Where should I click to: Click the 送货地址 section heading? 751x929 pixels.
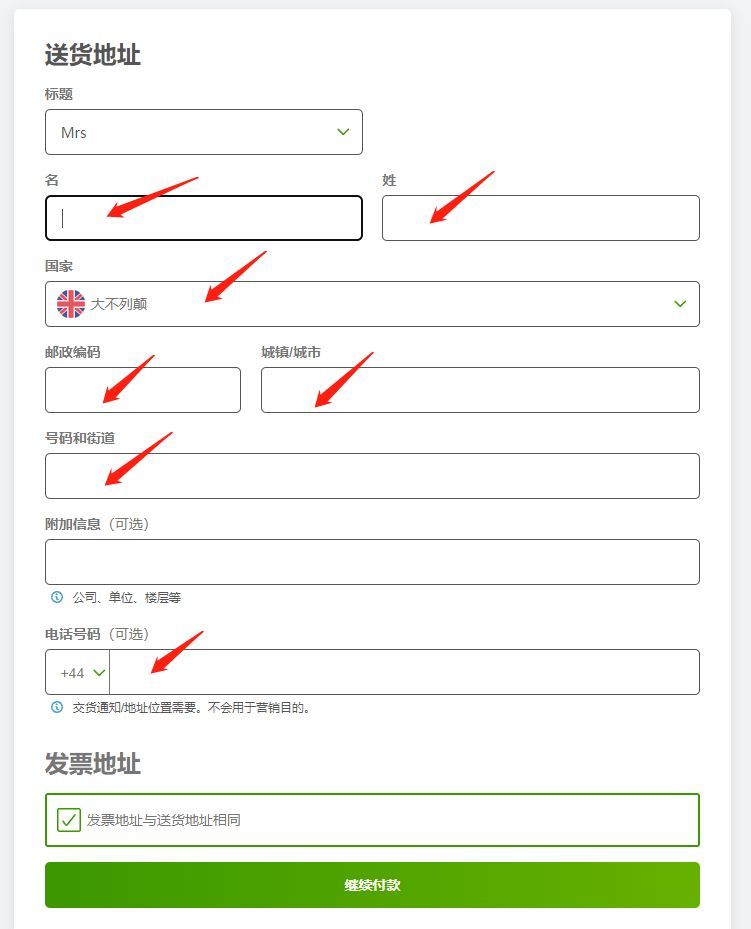(x=93, y=55)
